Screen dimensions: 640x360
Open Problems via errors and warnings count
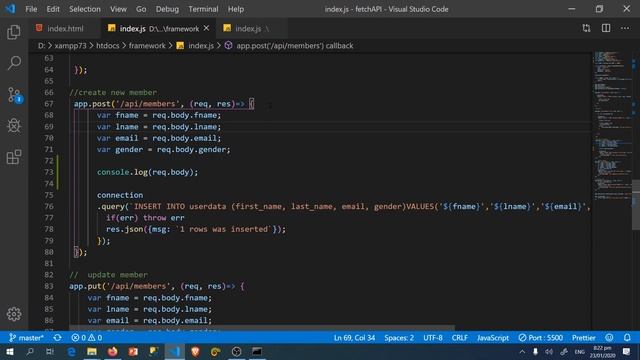coord(87,338)
